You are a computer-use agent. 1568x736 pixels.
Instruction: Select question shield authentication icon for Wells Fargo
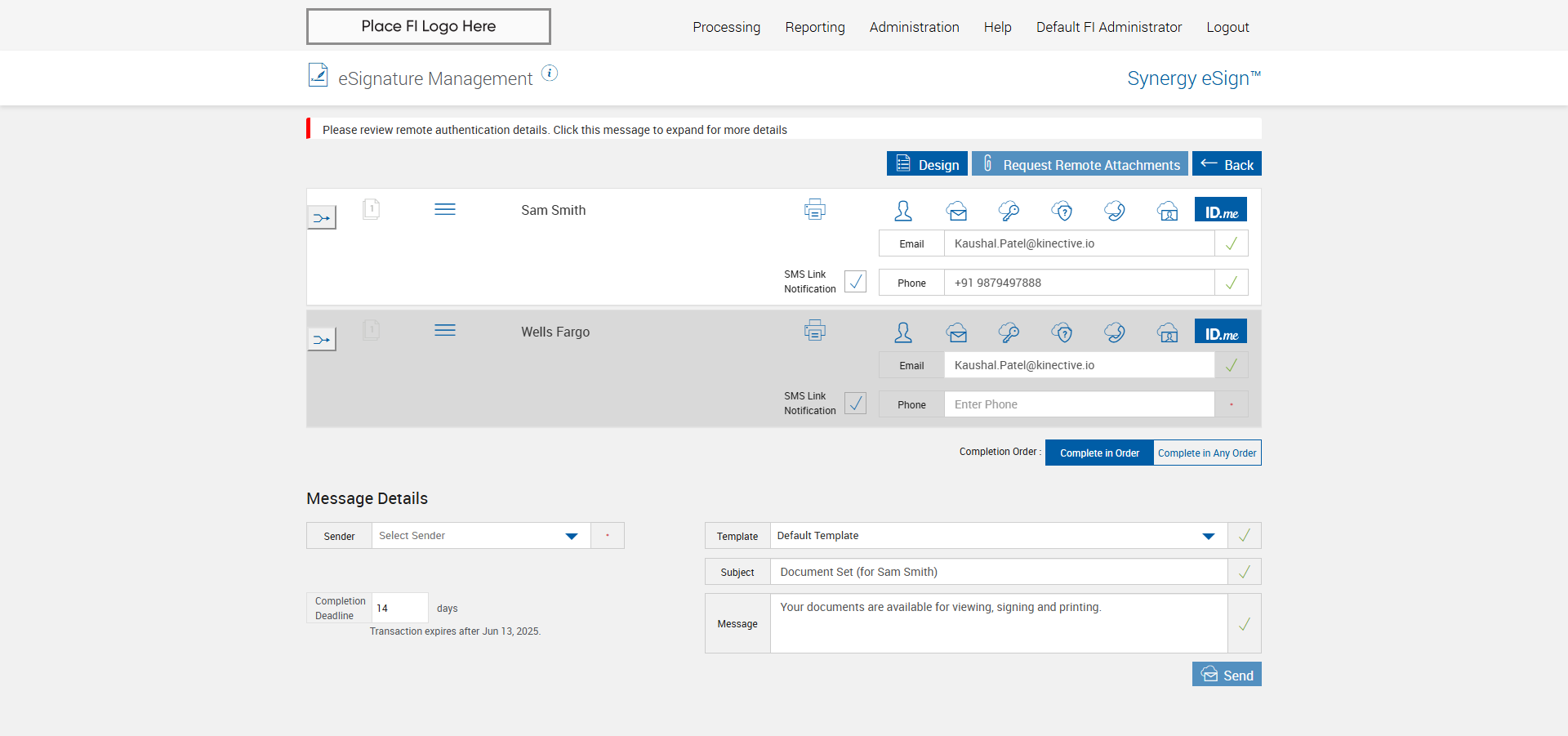click(x=1062, y=332)
